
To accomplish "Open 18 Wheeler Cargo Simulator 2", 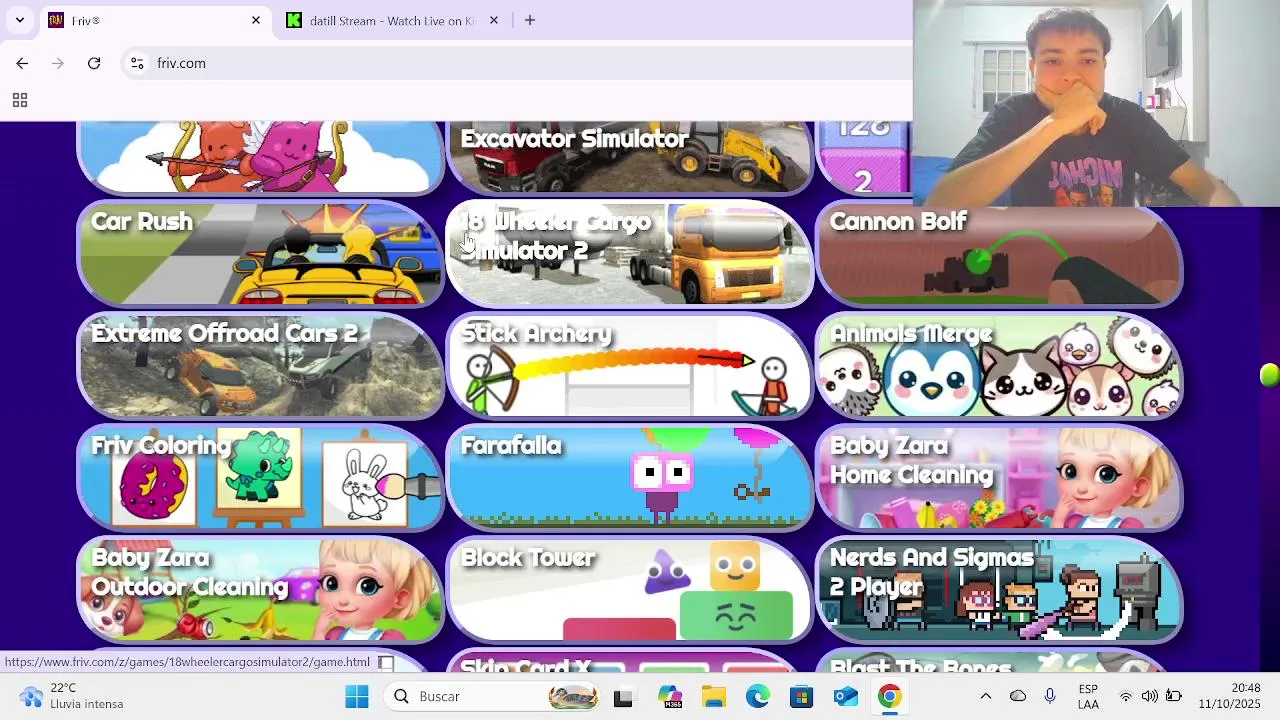I will 630,254.
